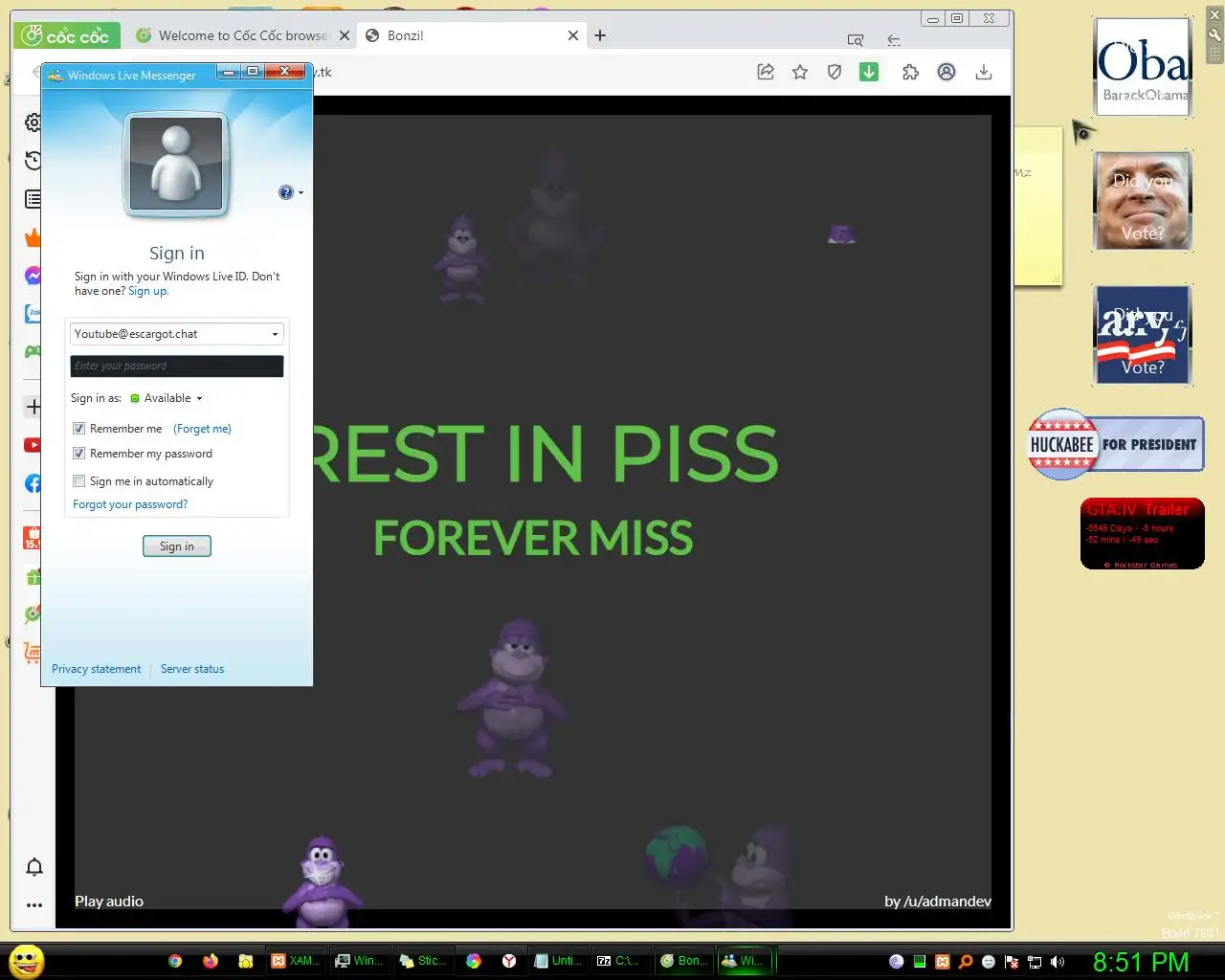Open the Yandex browser taskbar icon
The image size is (1225, 980).
[509, 961]
